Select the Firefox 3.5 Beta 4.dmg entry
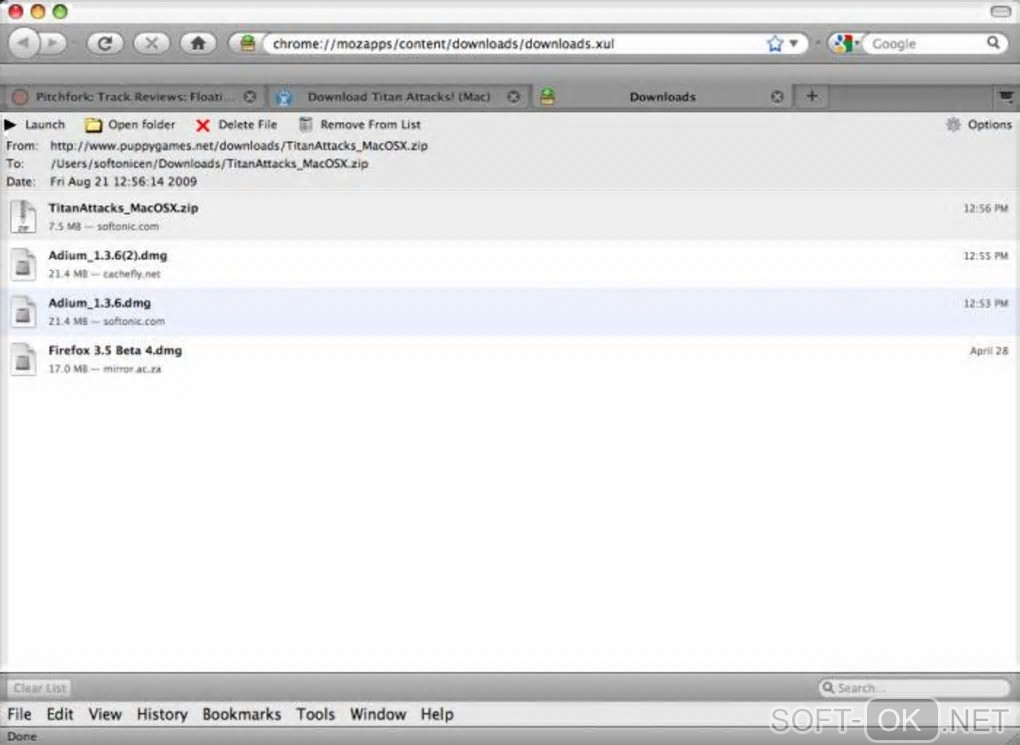The width and height of the screenshot is (1020, 745). coord(510,359)
